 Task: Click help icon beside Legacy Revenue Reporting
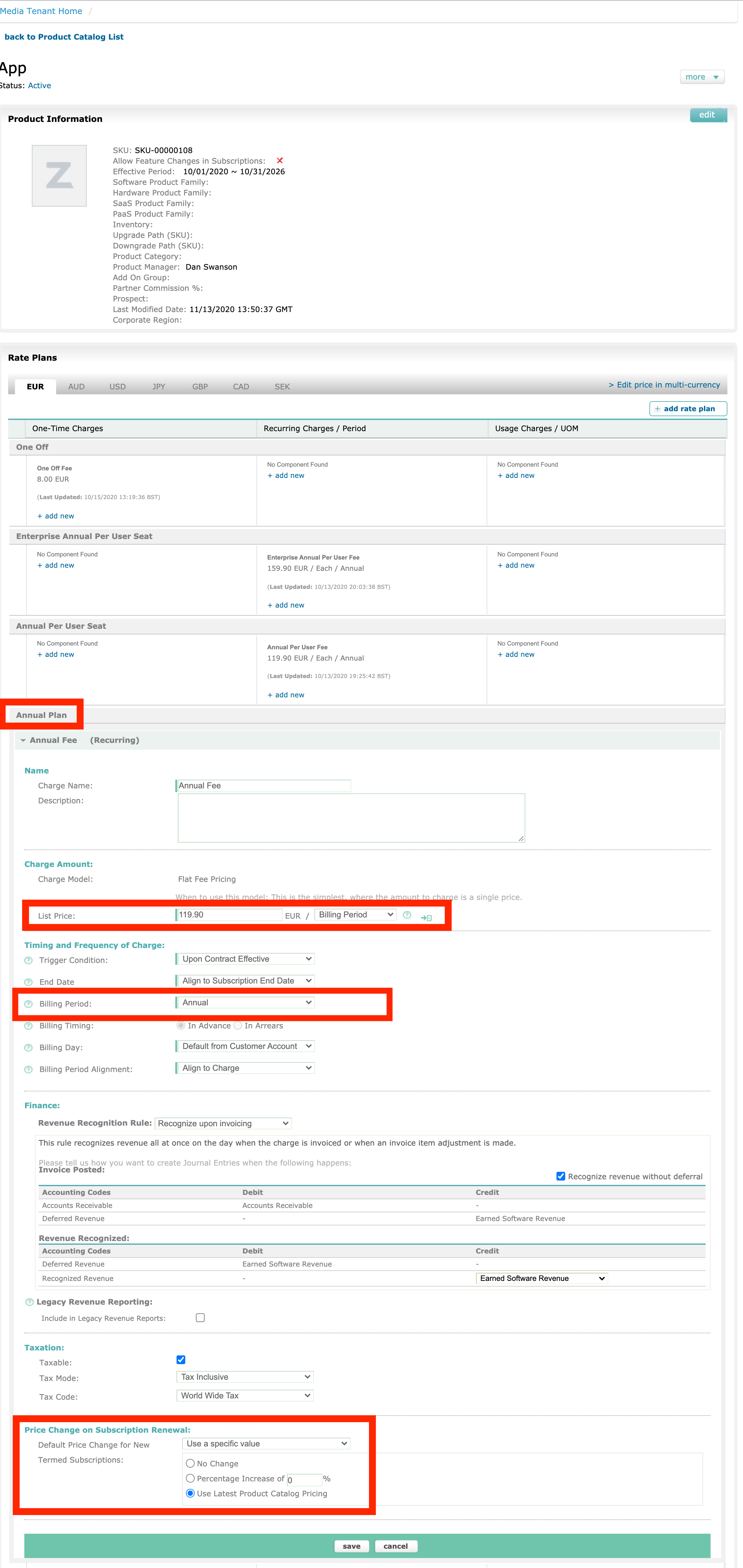point(29,1302)
